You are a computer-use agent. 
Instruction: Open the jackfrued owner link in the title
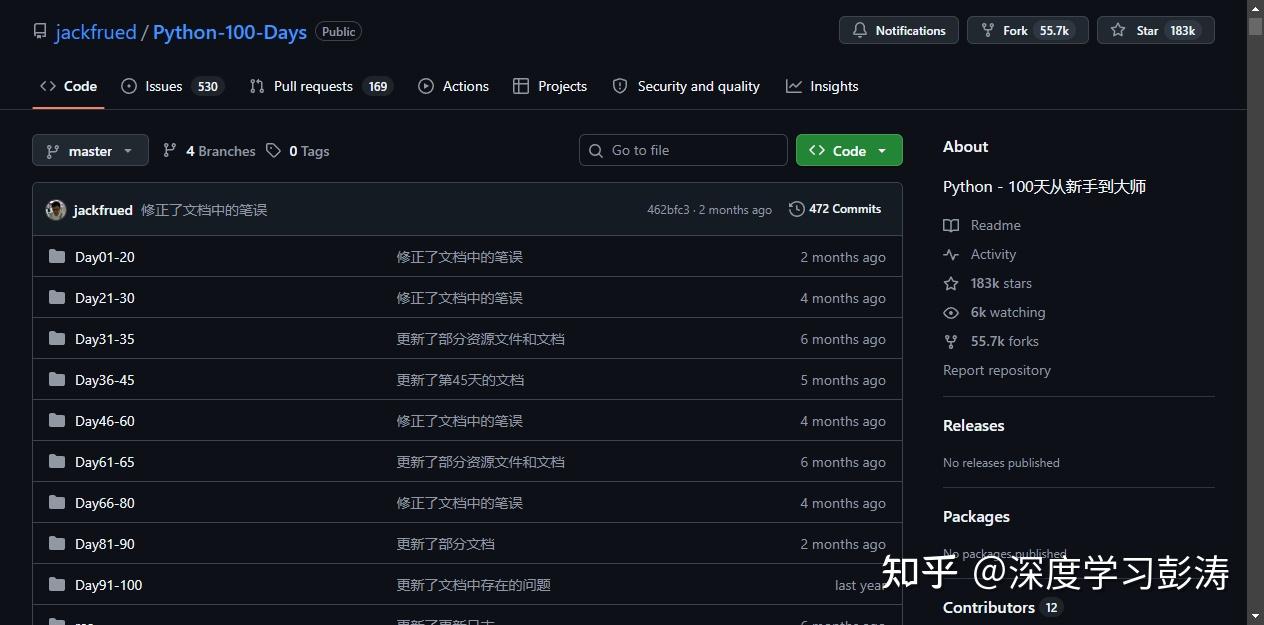(x=96, y=32)
